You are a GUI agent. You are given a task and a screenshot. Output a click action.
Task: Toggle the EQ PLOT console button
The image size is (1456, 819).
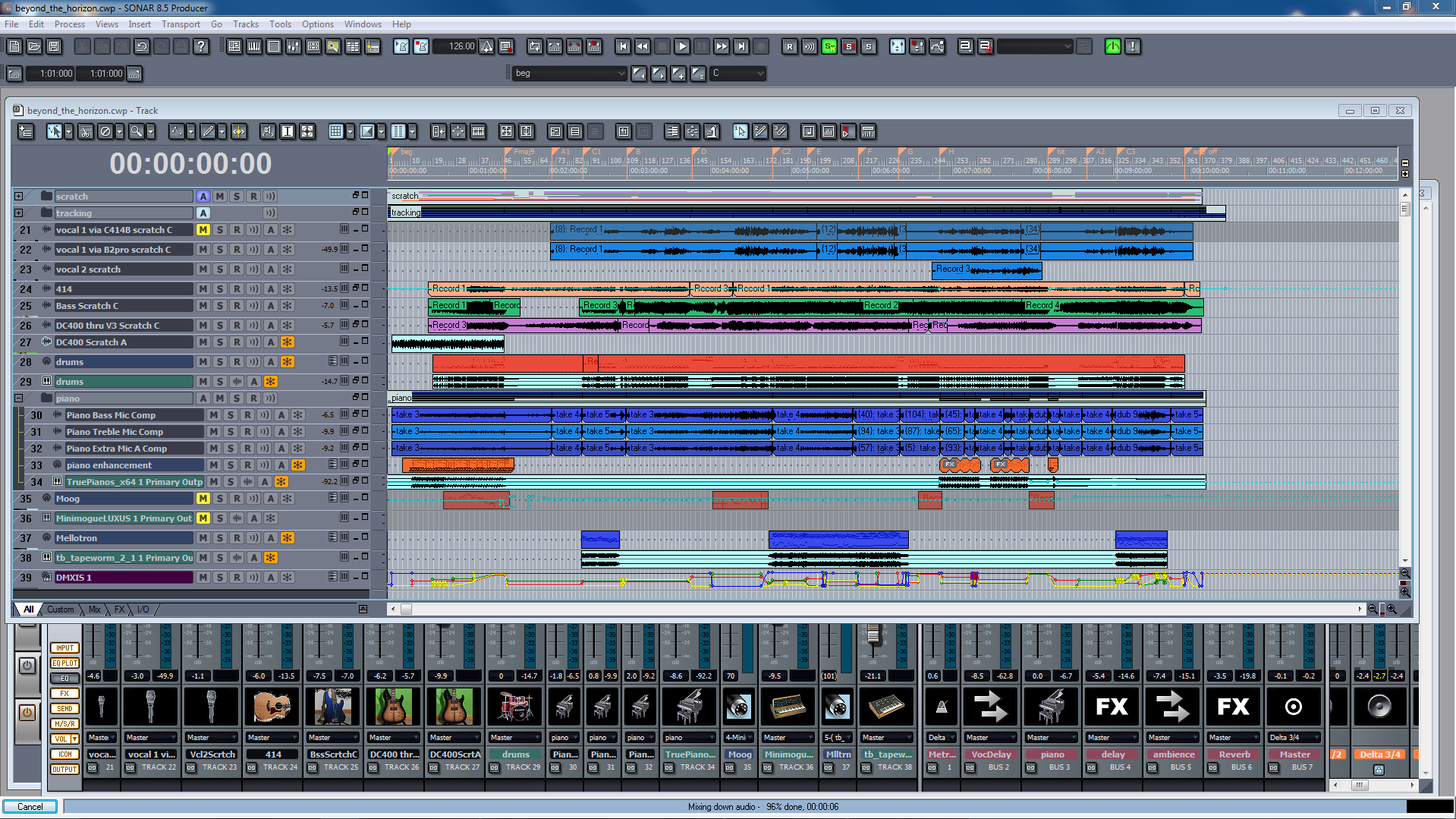point(64,663)
